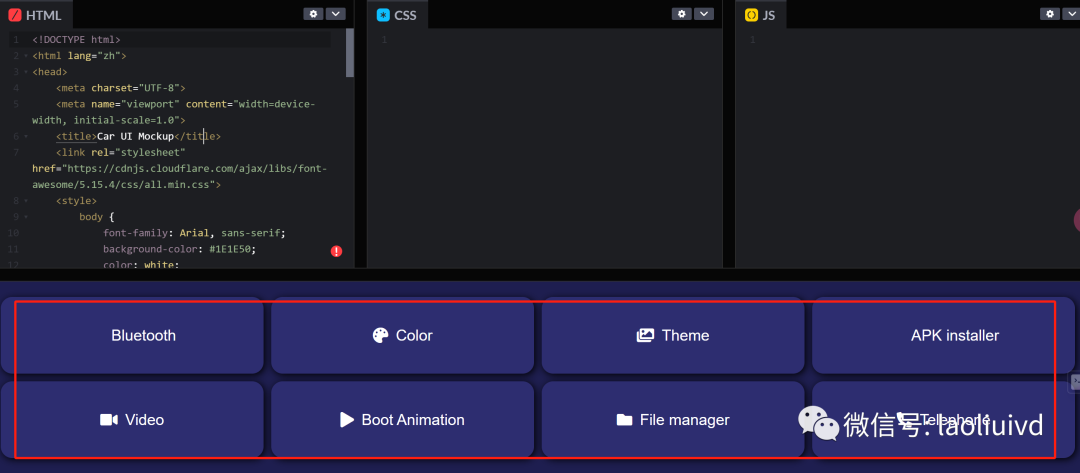Click the red error indicator icon
Viewport: 1080px width, 473px height.
(336, 251)
